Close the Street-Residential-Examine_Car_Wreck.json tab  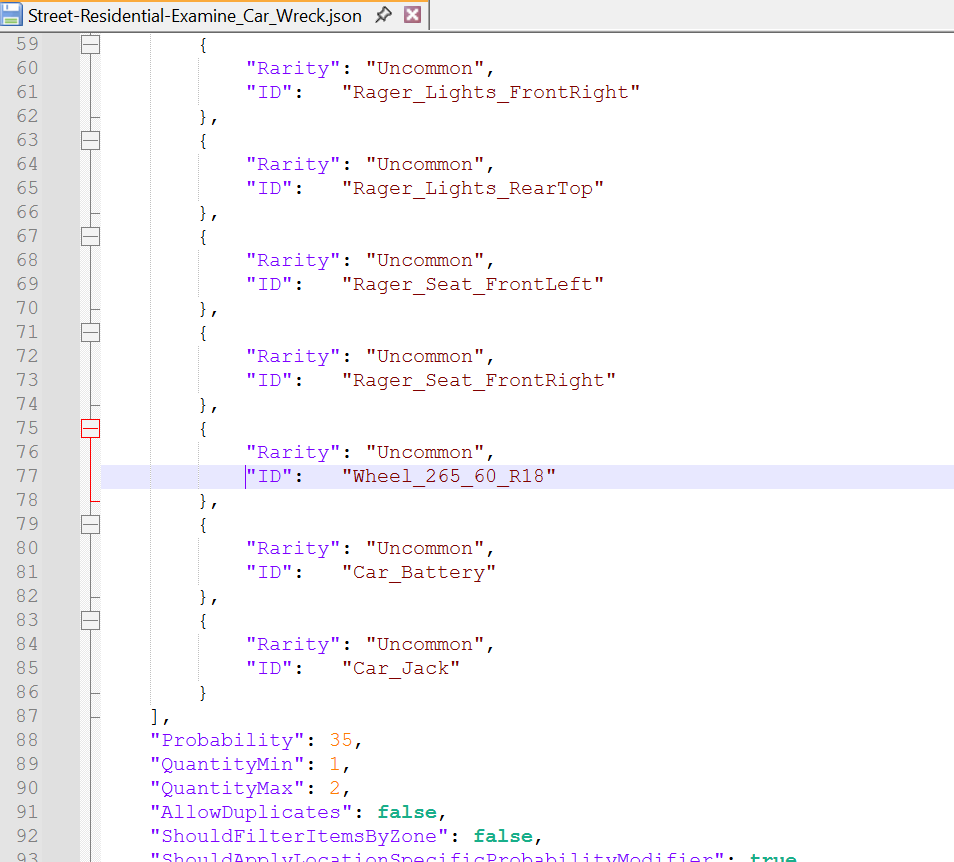click(412, 15)
